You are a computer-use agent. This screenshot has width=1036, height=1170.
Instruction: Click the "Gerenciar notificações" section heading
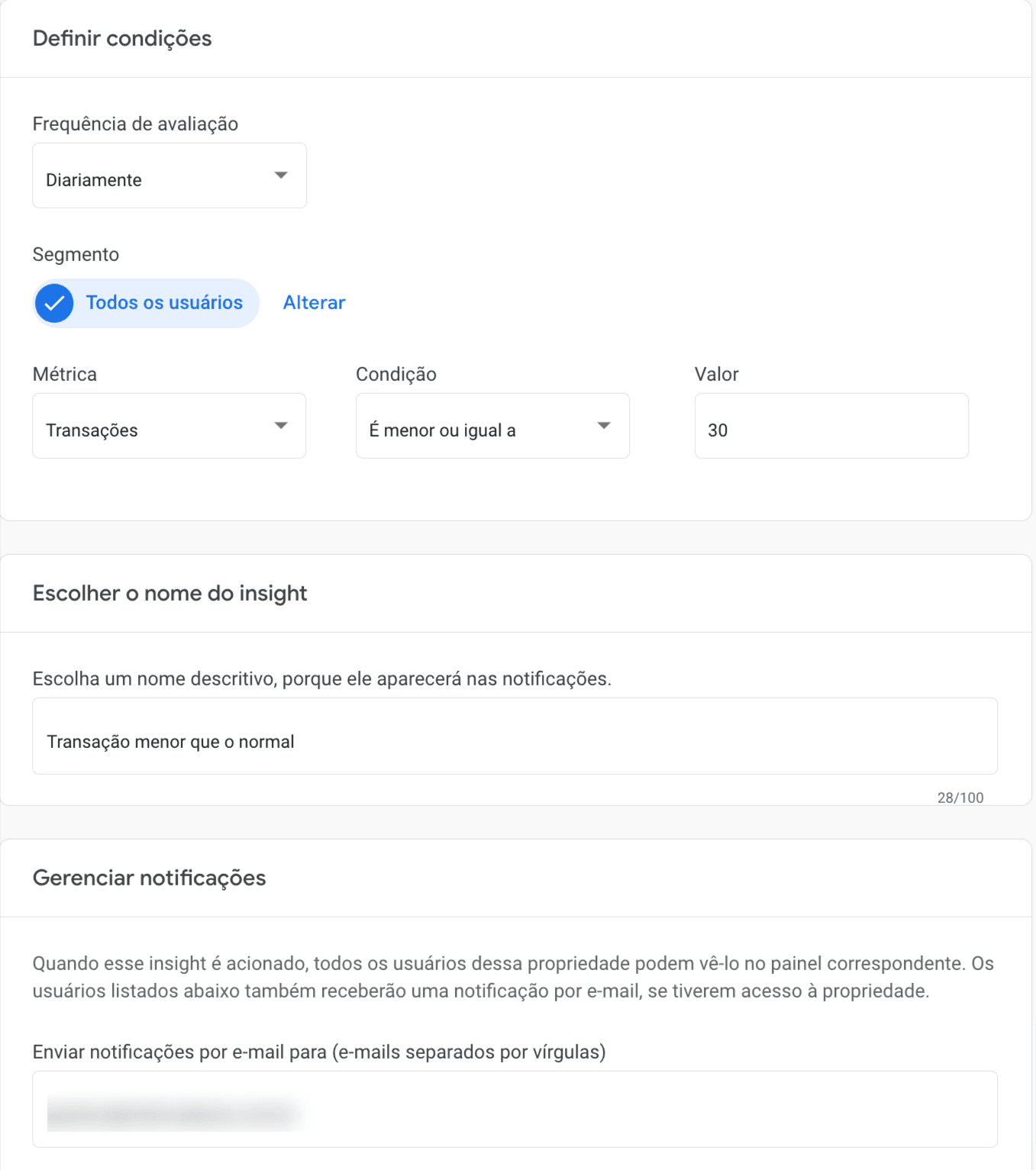pyautogui.click(x=149, y=878)
